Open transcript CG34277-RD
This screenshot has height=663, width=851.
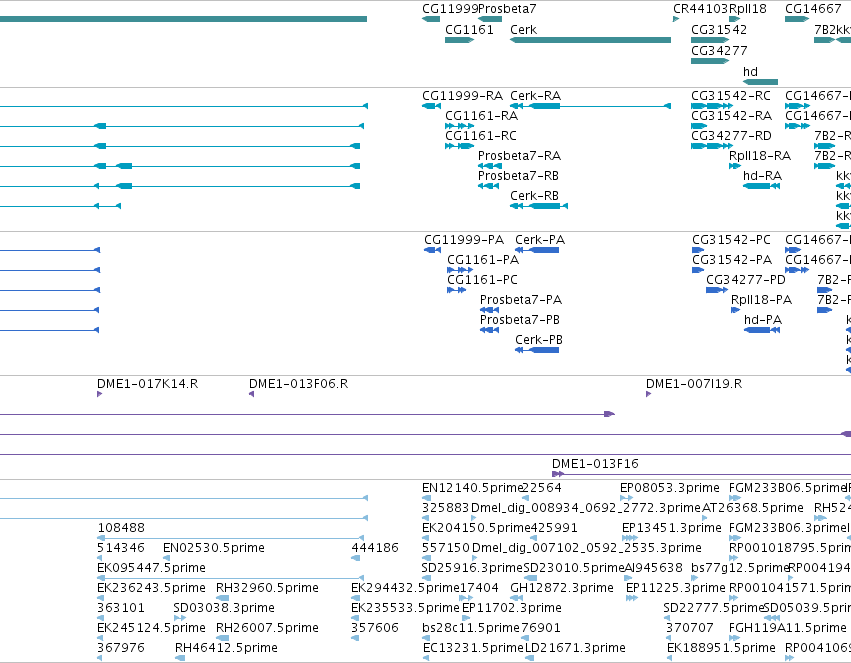[712, 146]
